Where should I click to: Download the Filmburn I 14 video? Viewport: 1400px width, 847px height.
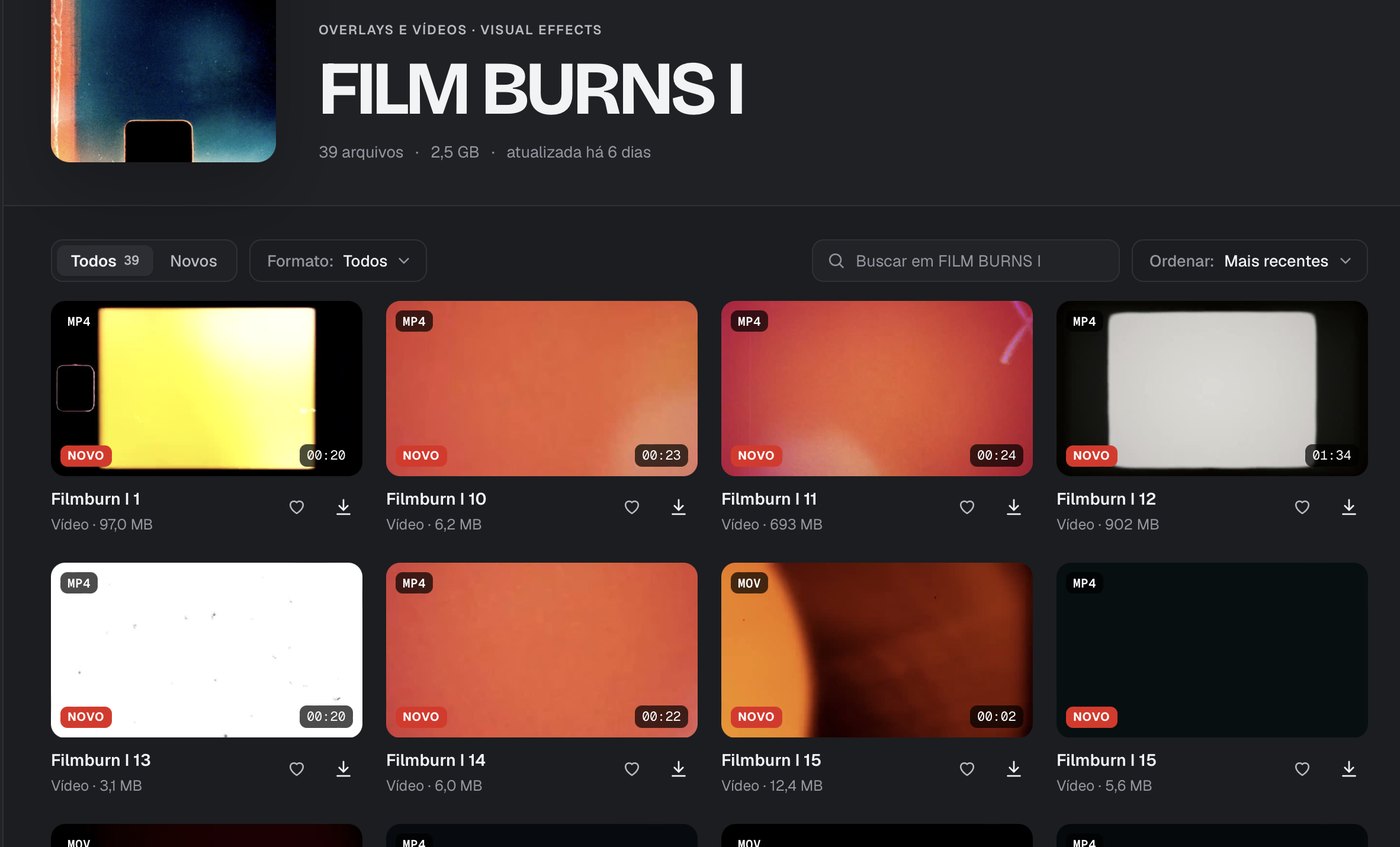678,768
